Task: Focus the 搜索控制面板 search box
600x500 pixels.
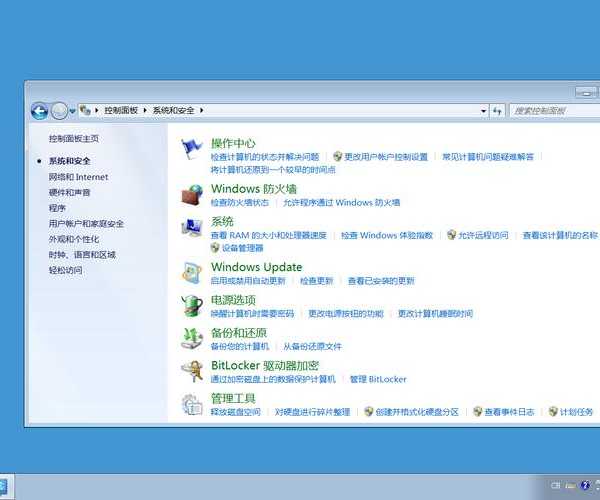Action: point(555,111)
